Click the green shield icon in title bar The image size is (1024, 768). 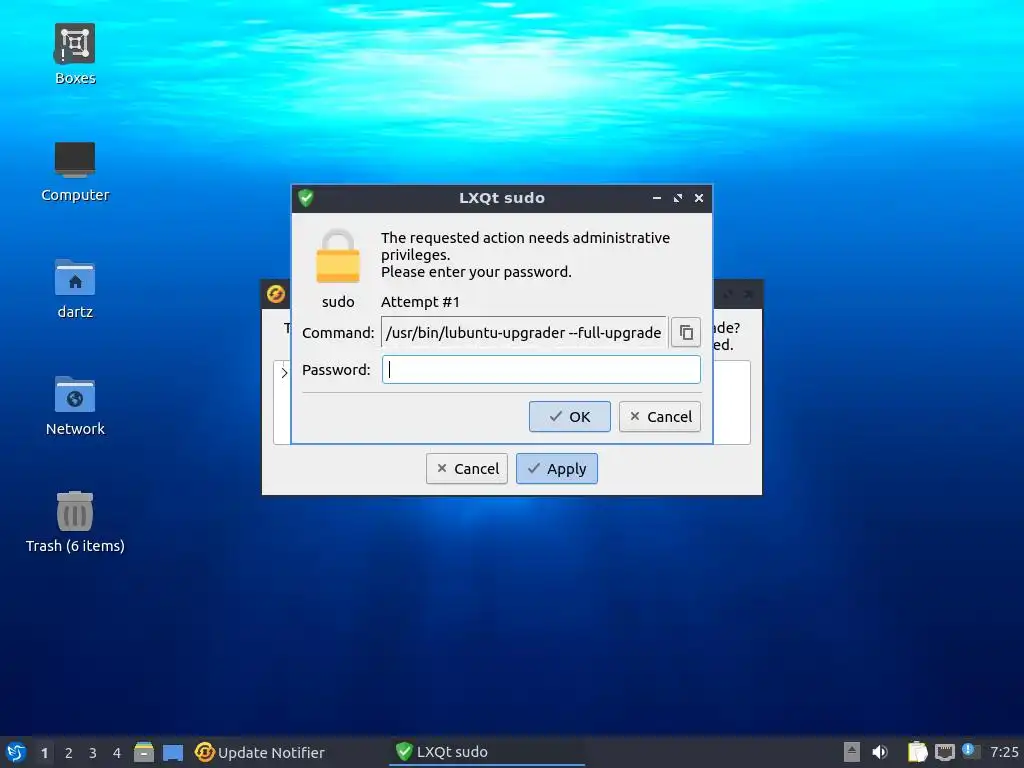[306, 198]
